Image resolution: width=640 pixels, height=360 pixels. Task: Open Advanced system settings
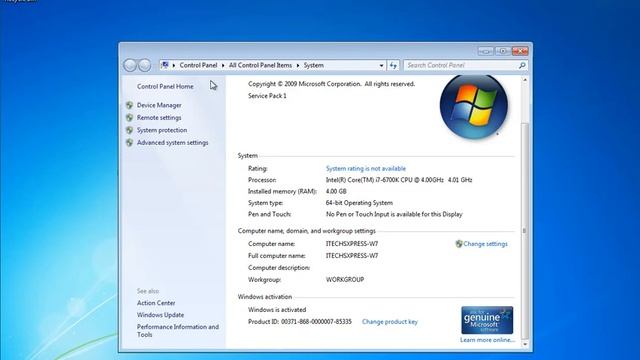(x=173, y=142)
